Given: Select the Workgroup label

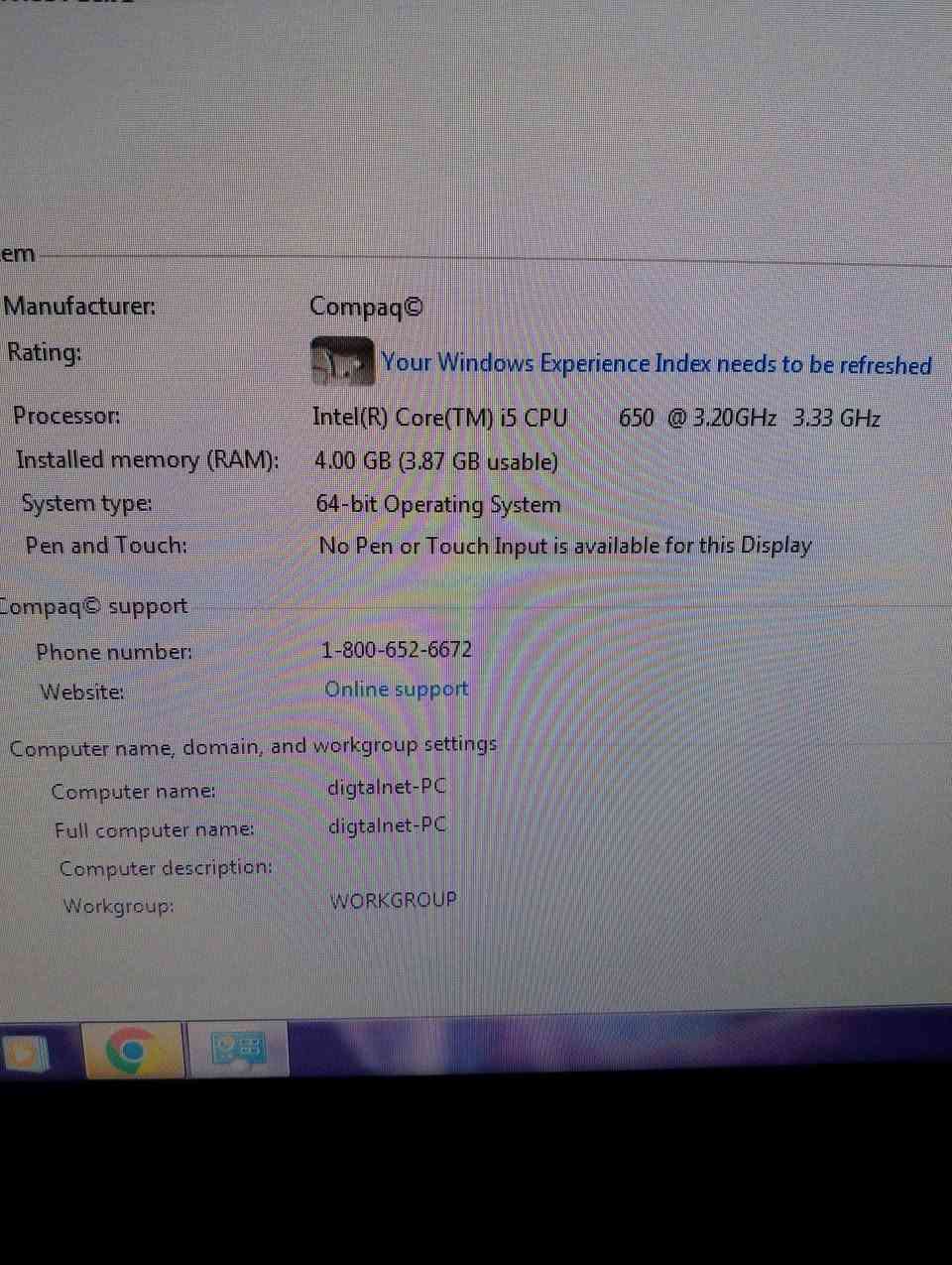Looking at the screenshot, I should pos(118,906).
